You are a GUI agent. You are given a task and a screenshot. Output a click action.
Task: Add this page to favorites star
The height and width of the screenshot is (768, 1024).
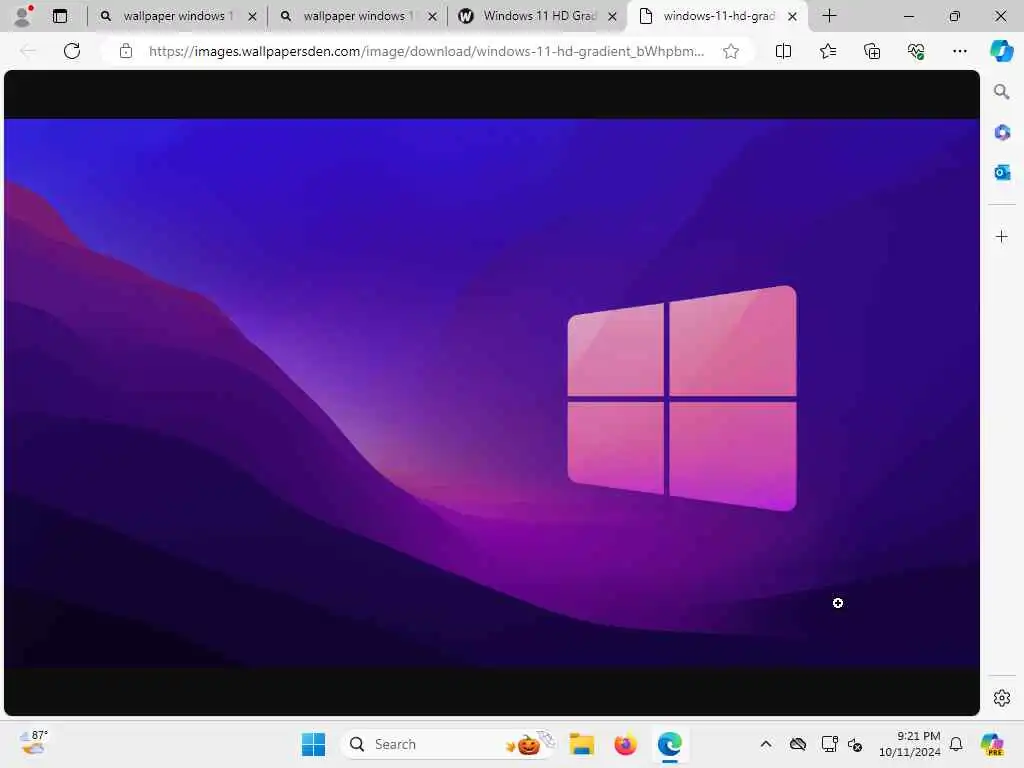[x=731, y=51]
